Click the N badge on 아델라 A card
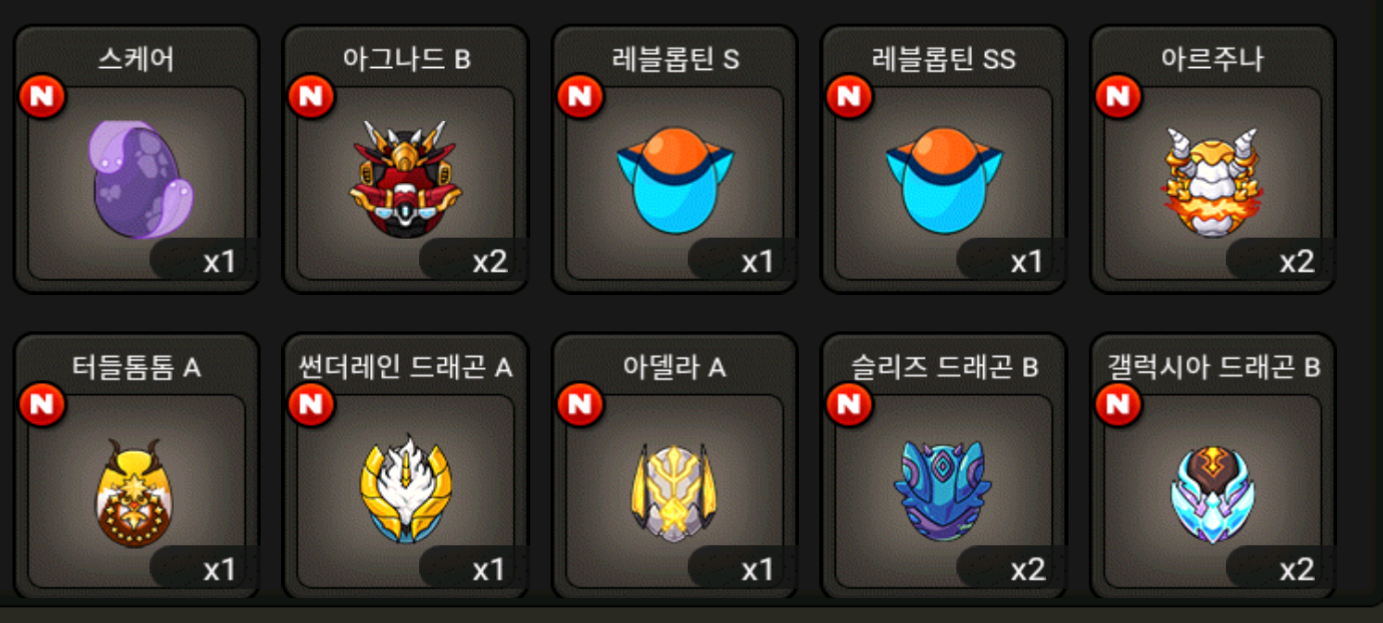This screenshot has height=623, width=1383. pyautogui.click(x=580, y=404)
